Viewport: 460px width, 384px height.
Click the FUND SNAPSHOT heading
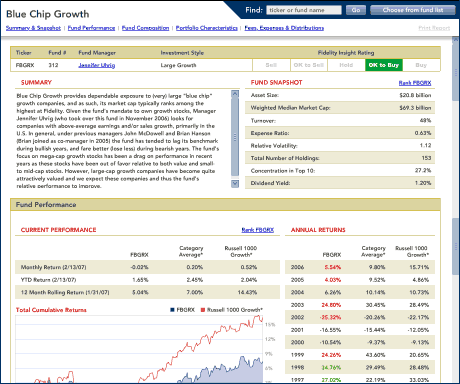(x=276, y=83)
